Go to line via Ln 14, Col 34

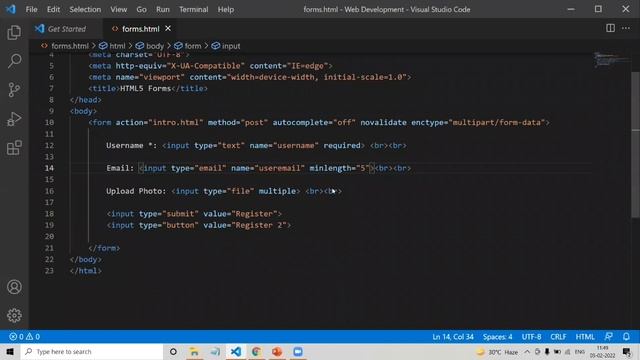(x=453, y=337)
